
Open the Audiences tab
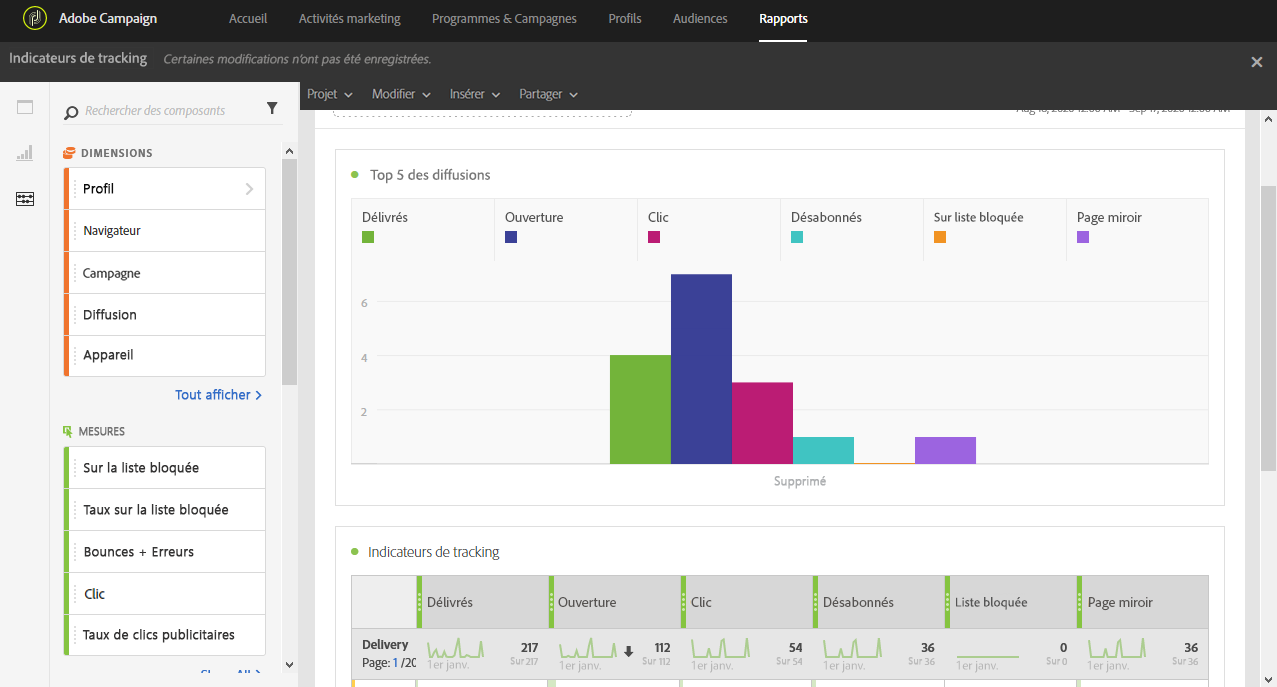pyautogui.click(x=700, y=19)
